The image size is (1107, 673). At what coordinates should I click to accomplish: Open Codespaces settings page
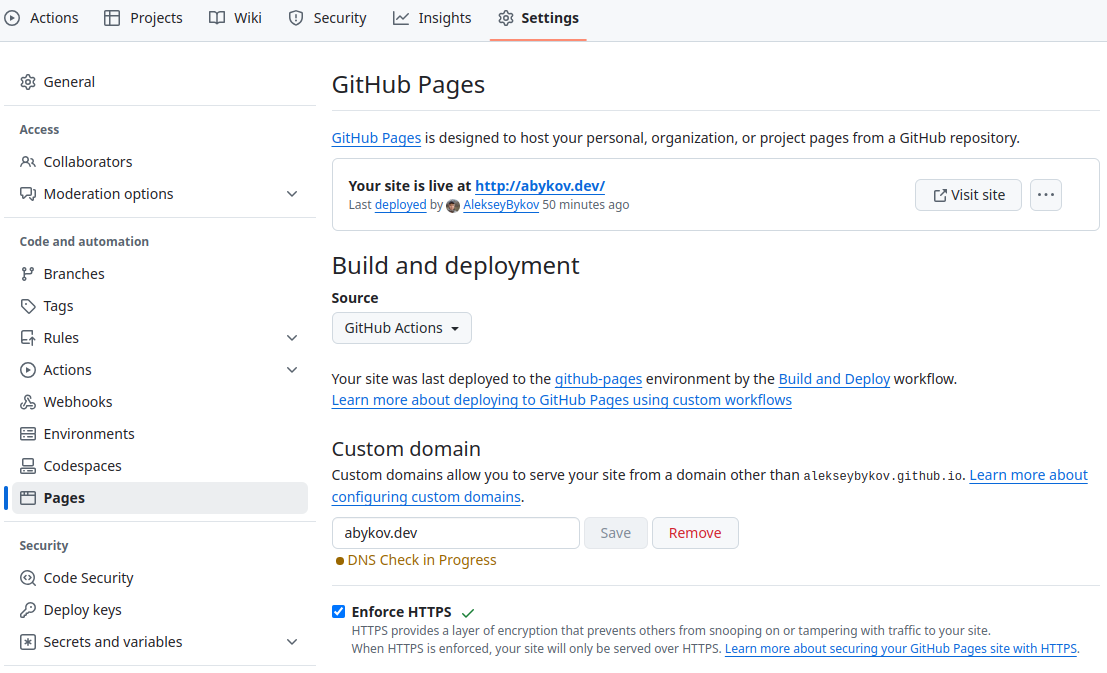coord(160,465)
